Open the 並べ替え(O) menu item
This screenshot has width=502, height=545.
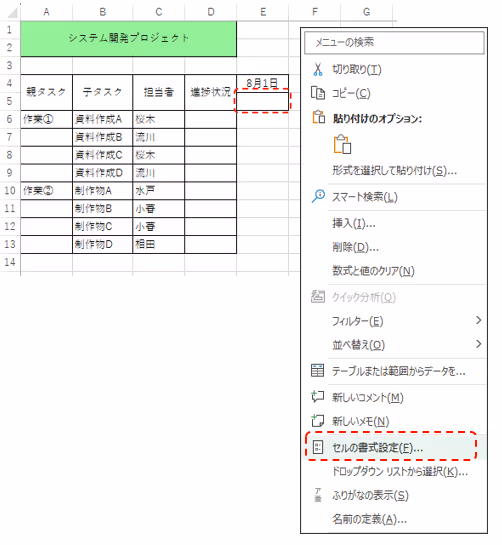pos(394,344)
